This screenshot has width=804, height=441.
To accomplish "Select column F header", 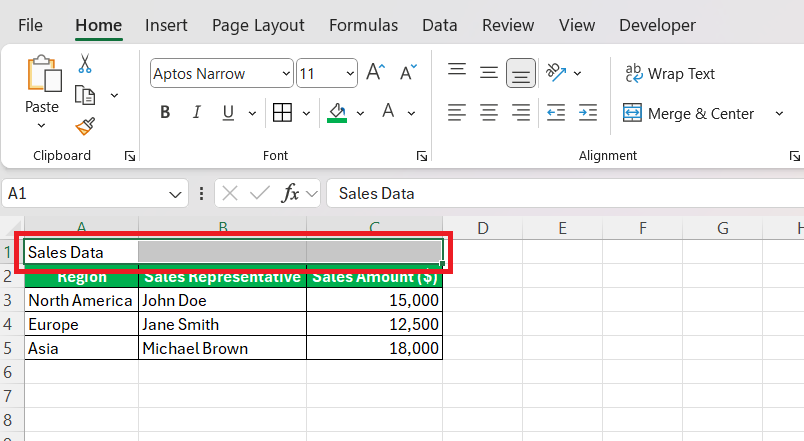I will point(642,228).
